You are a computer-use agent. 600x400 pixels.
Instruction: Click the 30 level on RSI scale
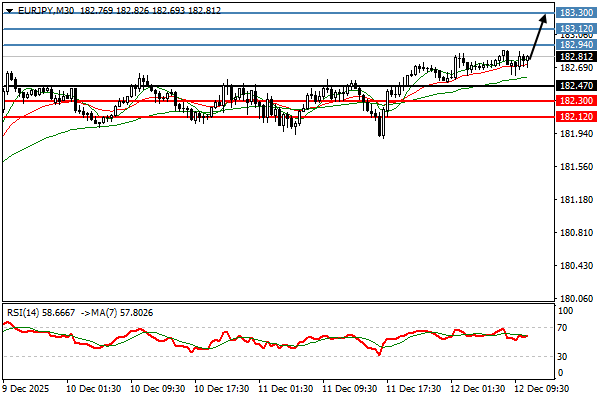click(564, 357)
